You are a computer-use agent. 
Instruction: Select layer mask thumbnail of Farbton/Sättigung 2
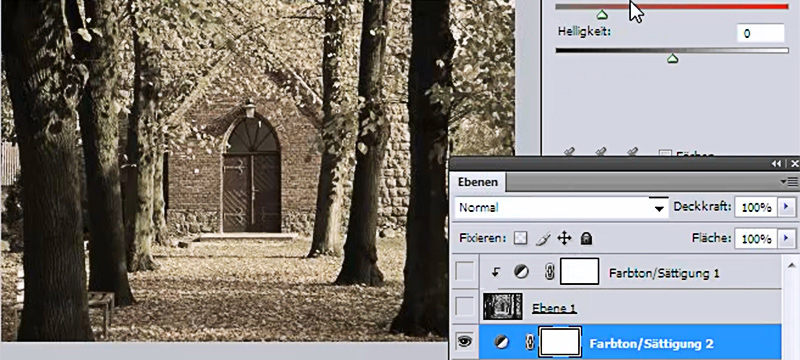coord(560,342)
